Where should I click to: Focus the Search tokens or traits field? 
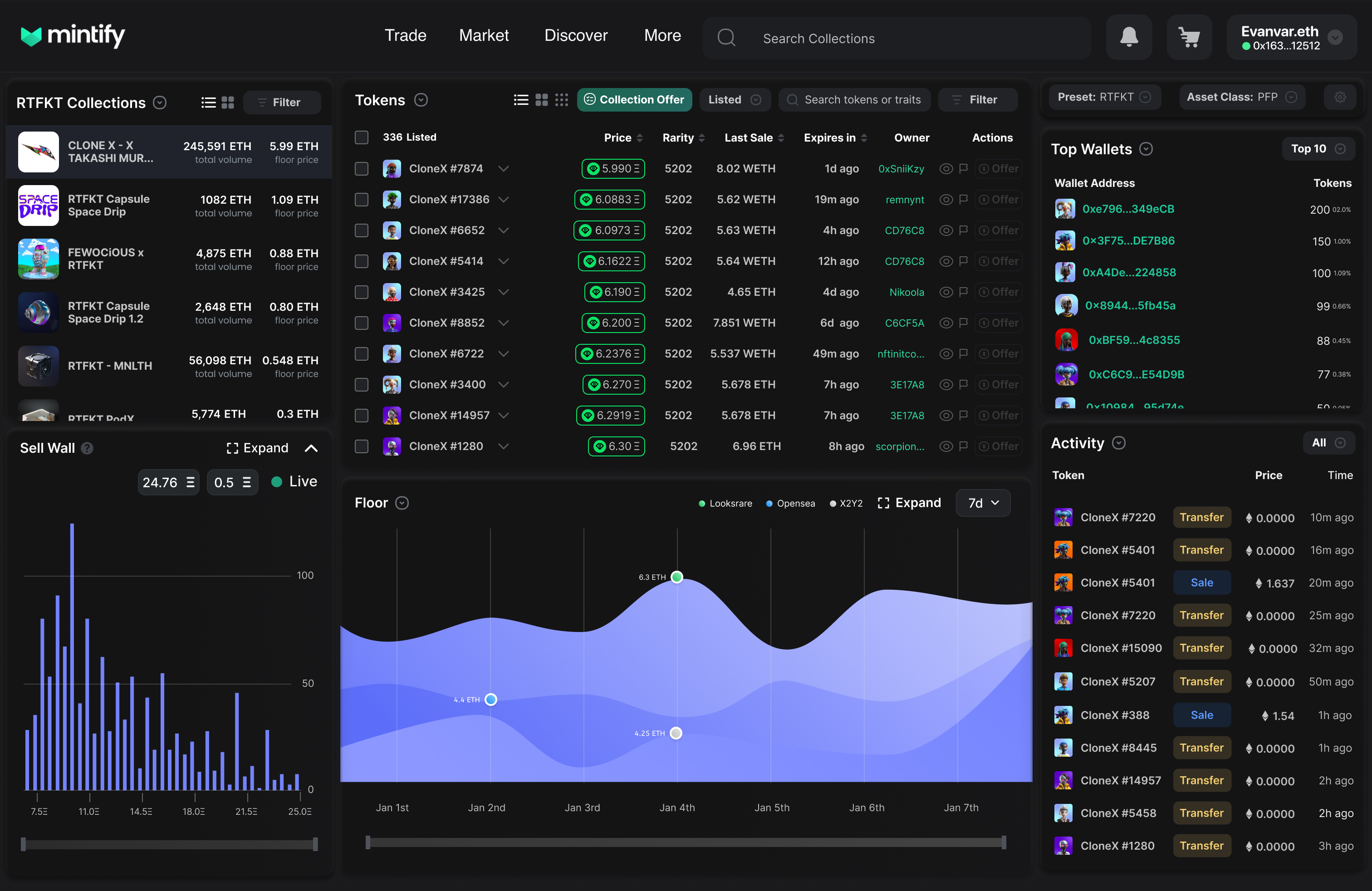coord(854,100)
